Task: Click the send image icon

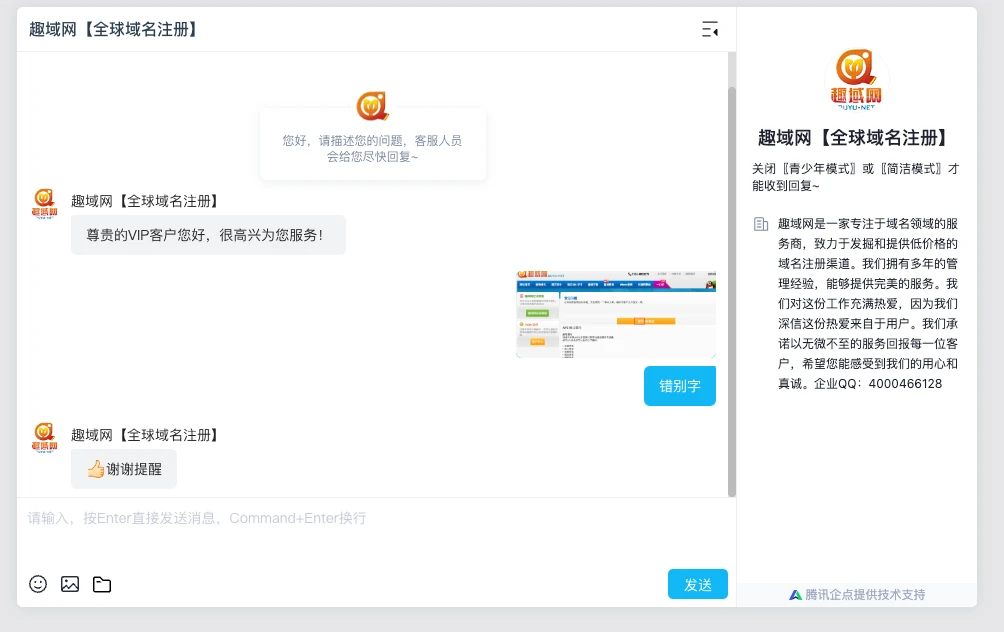Action: pos(70,584)
